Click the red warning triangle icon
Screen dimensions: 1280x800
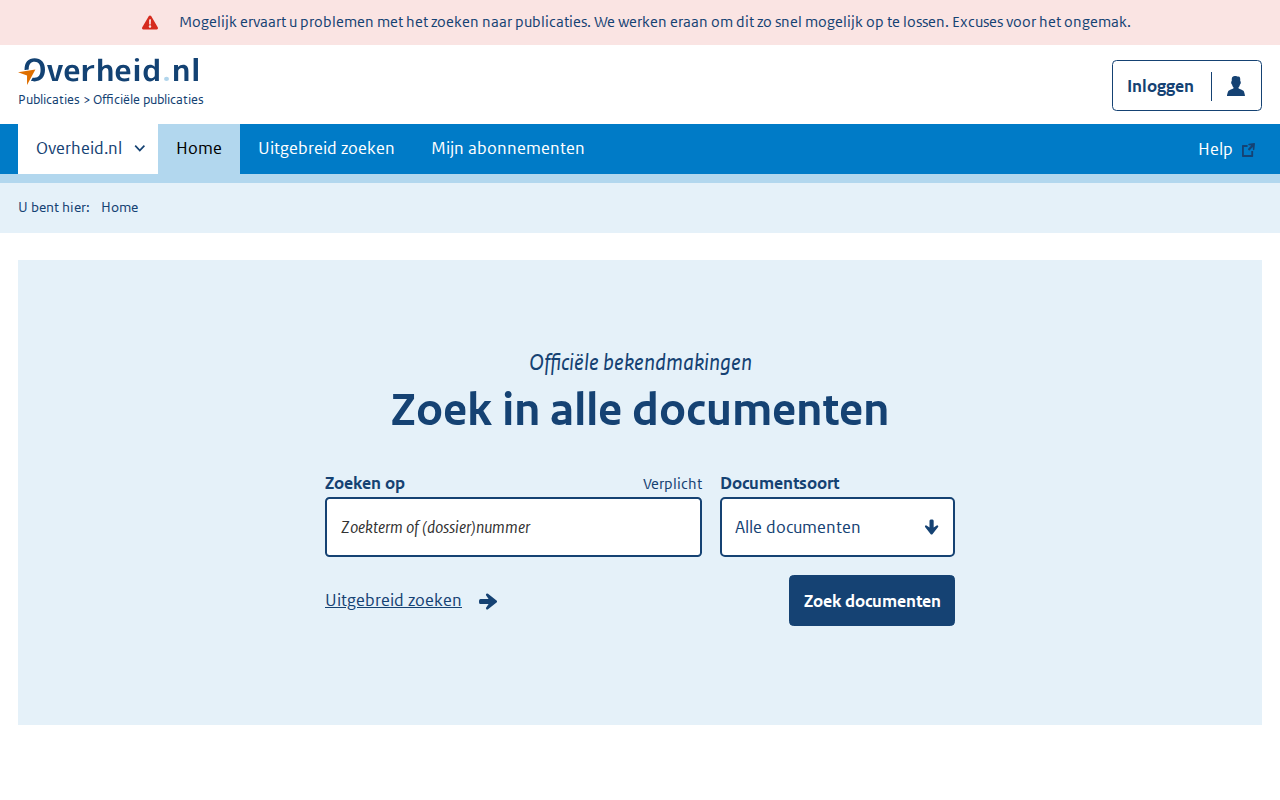[150, 23]
